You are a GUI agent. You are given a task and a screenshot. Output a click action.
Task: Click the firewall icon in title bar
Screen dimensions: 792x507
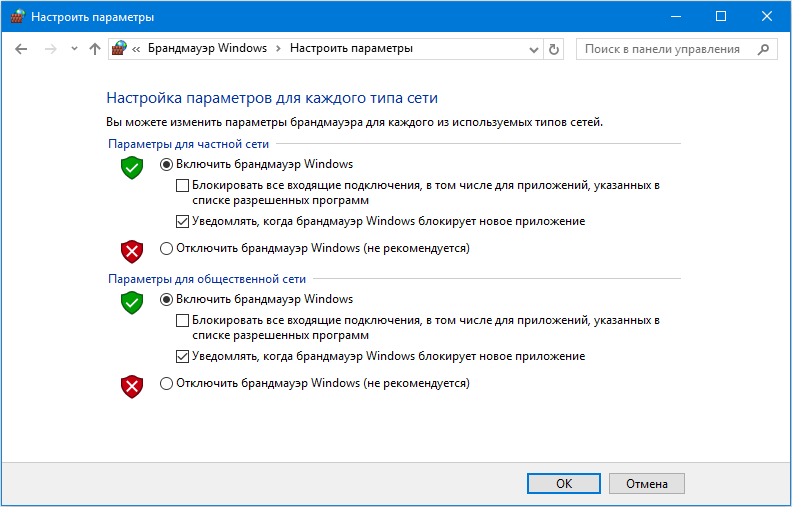click(16, 16)
